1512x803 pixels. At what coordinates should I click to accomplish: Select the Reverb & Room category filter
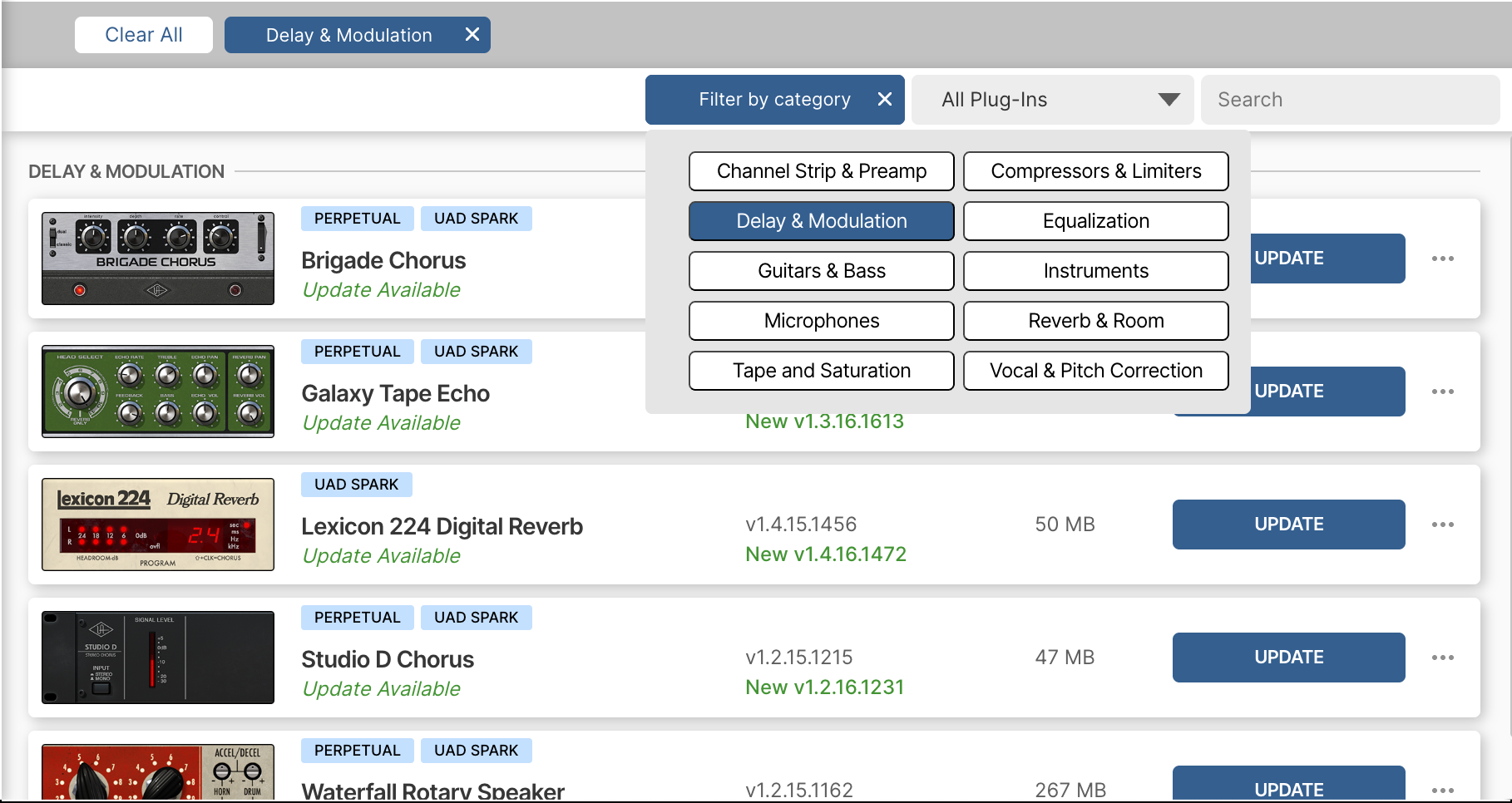point(1095,321)
